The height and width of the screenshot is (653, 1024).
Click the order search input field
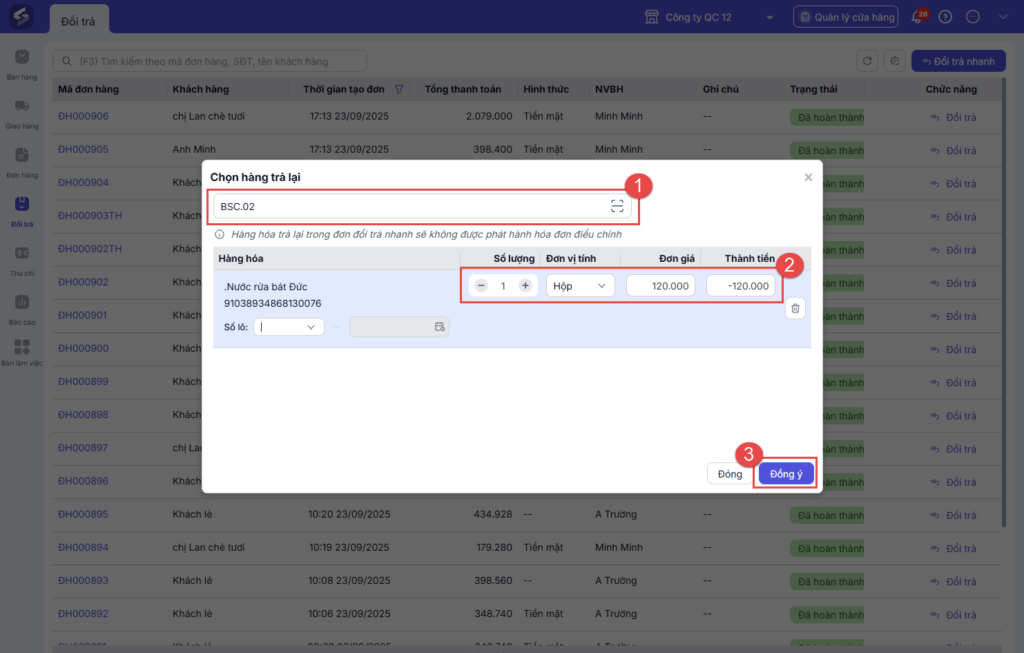pos(210,61)
